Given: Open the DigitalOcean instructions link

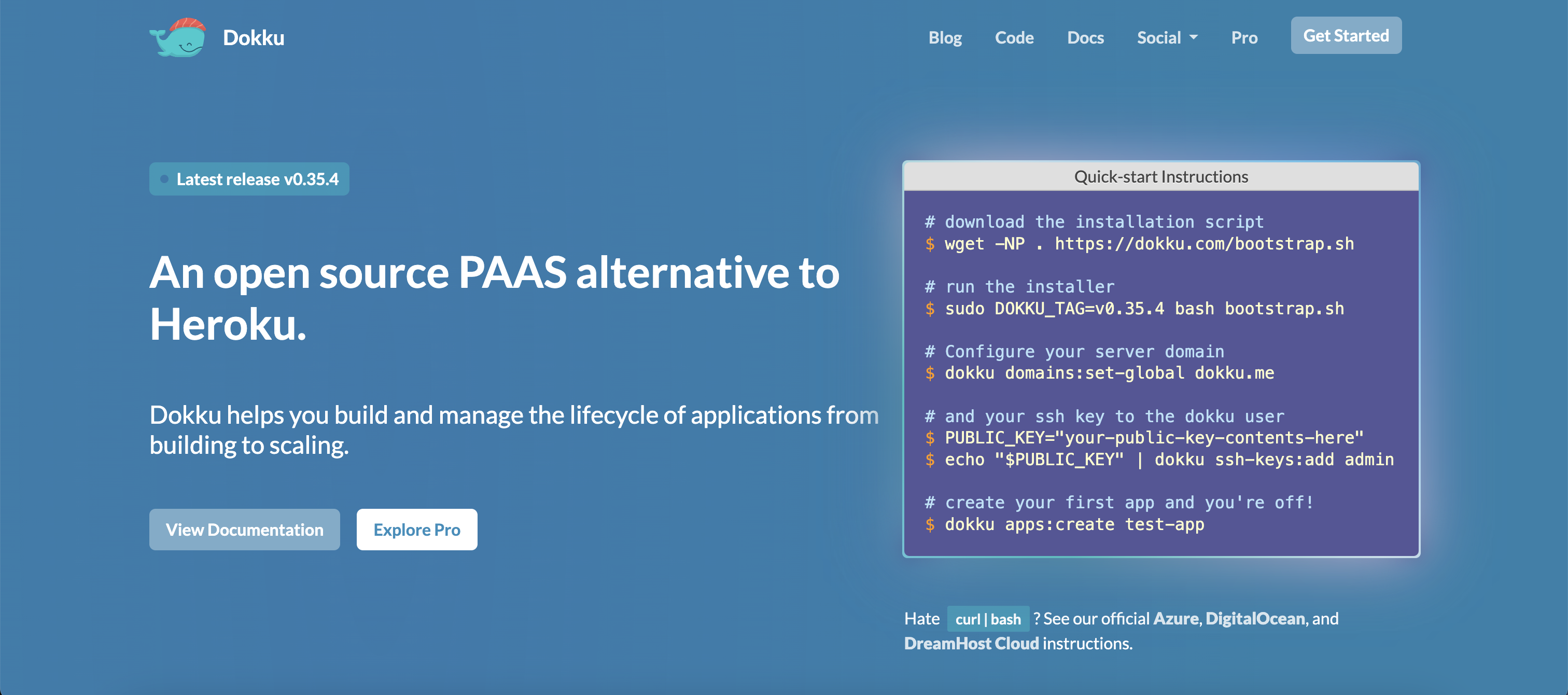Looking at the screenshot, I should click(x=1255, y=618).
